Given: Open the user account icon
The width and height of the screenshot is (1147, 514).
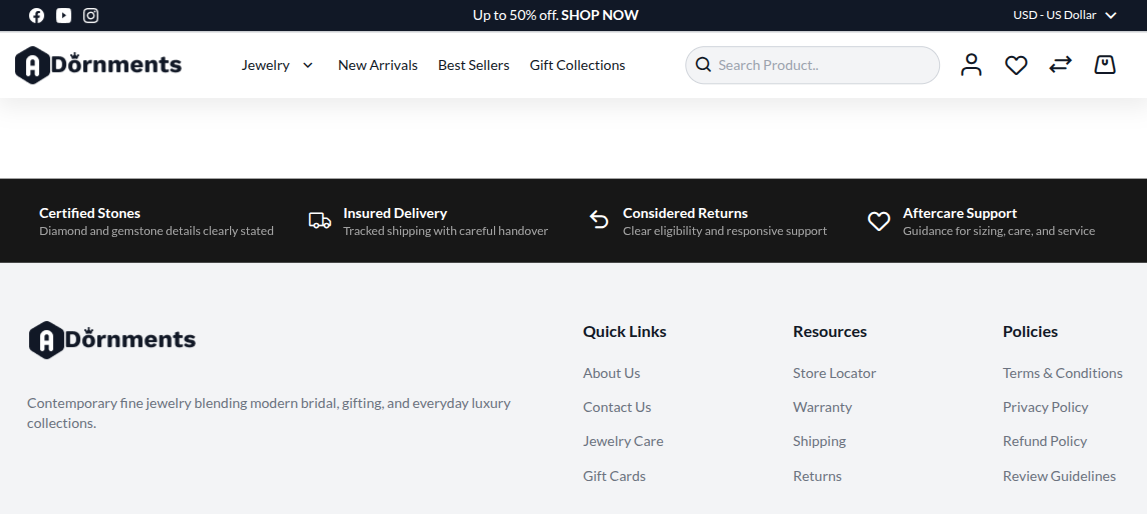Looking at the screenshot, I should (x=971, y=65).
